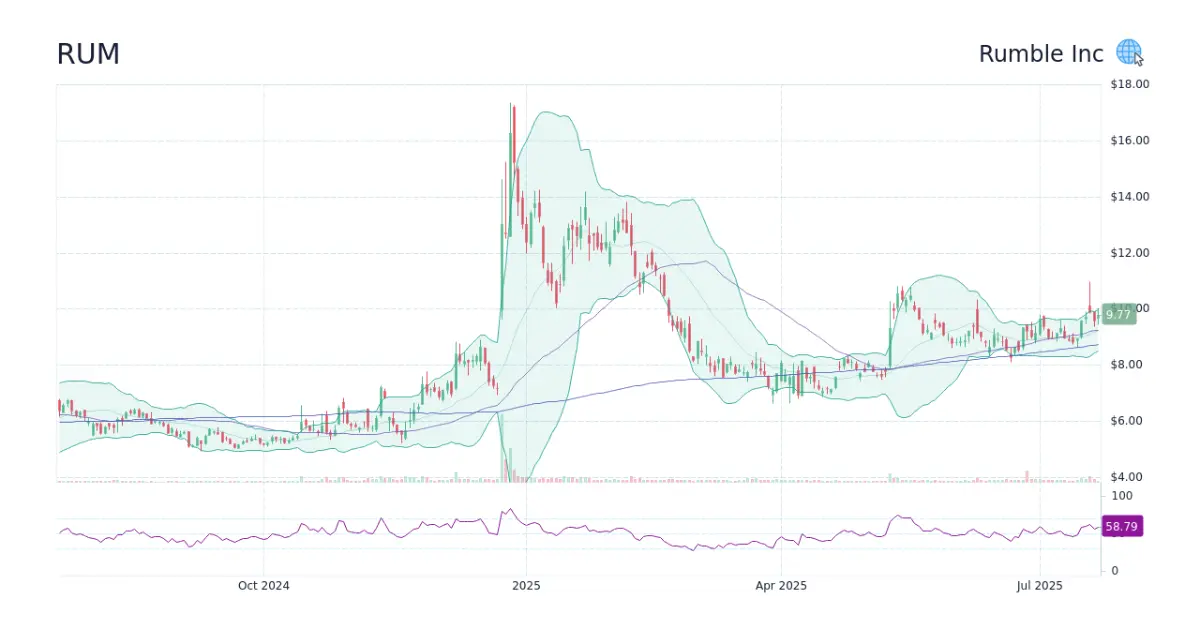Click the $12.00 price axis label
Screen dimensions: 1200x628
1129,252
